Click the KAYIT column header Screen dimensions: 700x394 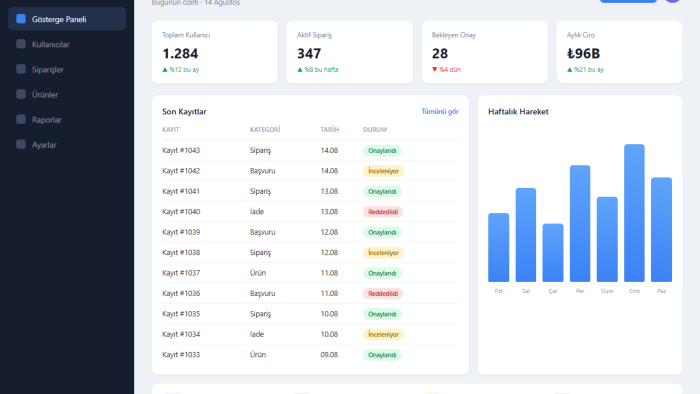pyautogui.click(x=171, y=130)
